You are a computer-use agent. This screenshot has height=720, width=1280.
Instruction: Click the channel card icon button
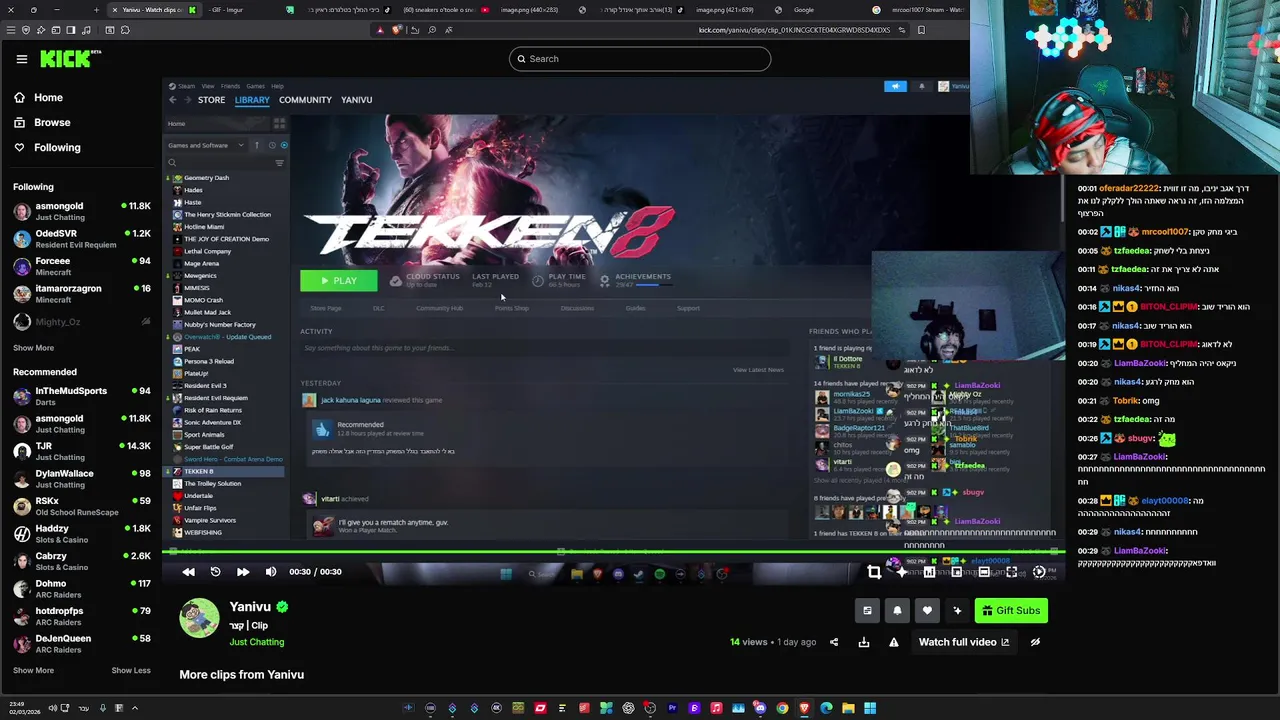click(867, 611)
